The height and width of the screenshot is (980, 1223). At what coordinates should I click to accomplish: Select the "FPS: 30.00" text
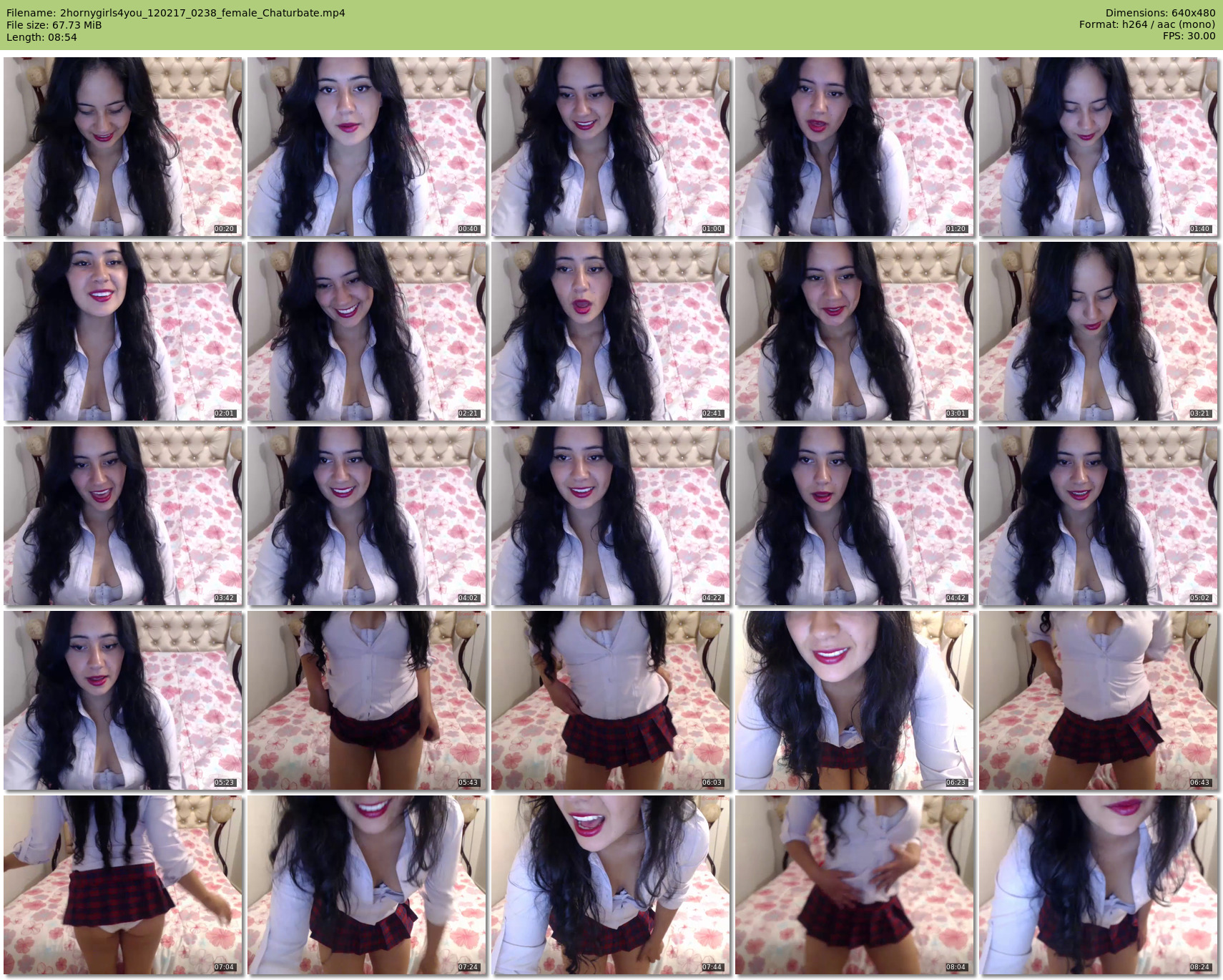pos(1189,36)
